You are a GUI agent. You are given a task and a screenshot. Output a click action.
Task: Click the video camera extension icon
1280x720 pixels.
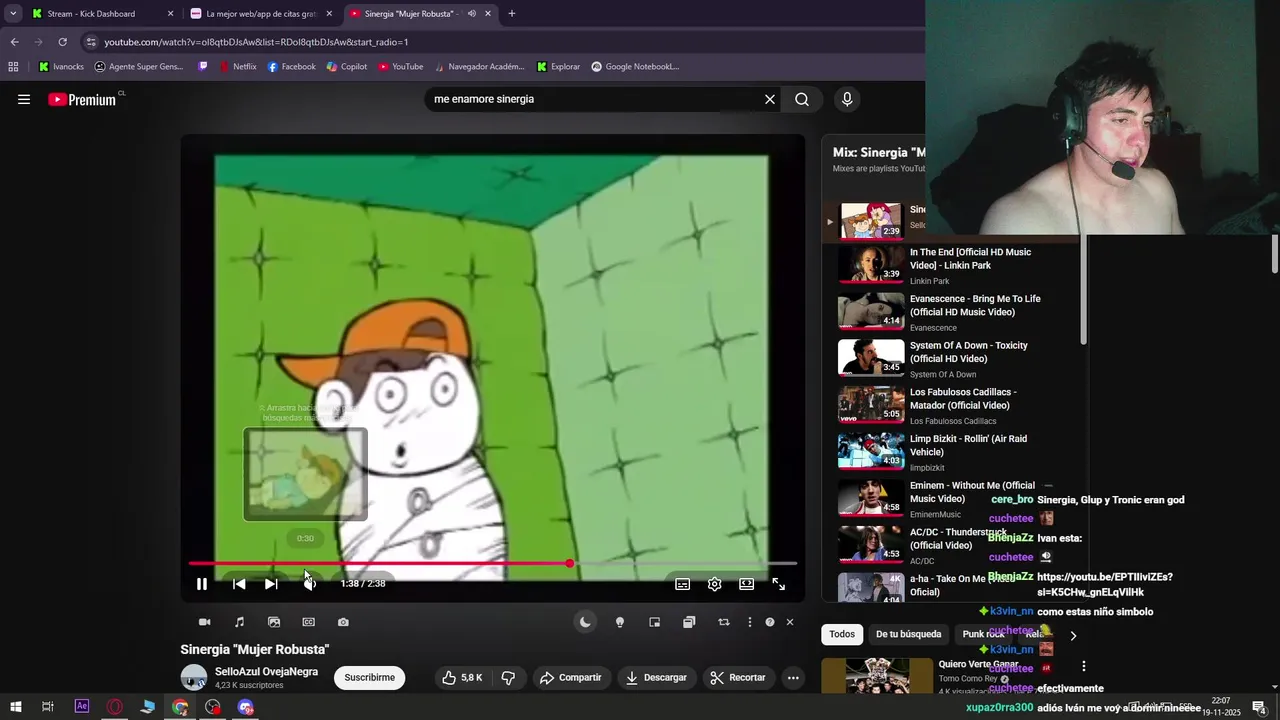[x=205, y=622]
